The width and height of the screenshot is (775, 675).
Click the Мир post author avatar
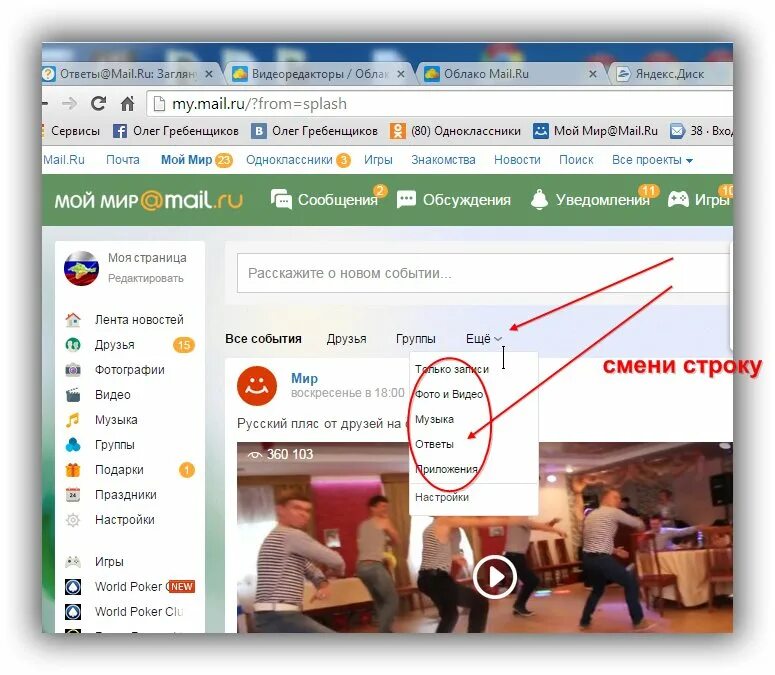[x=257, y=386]
